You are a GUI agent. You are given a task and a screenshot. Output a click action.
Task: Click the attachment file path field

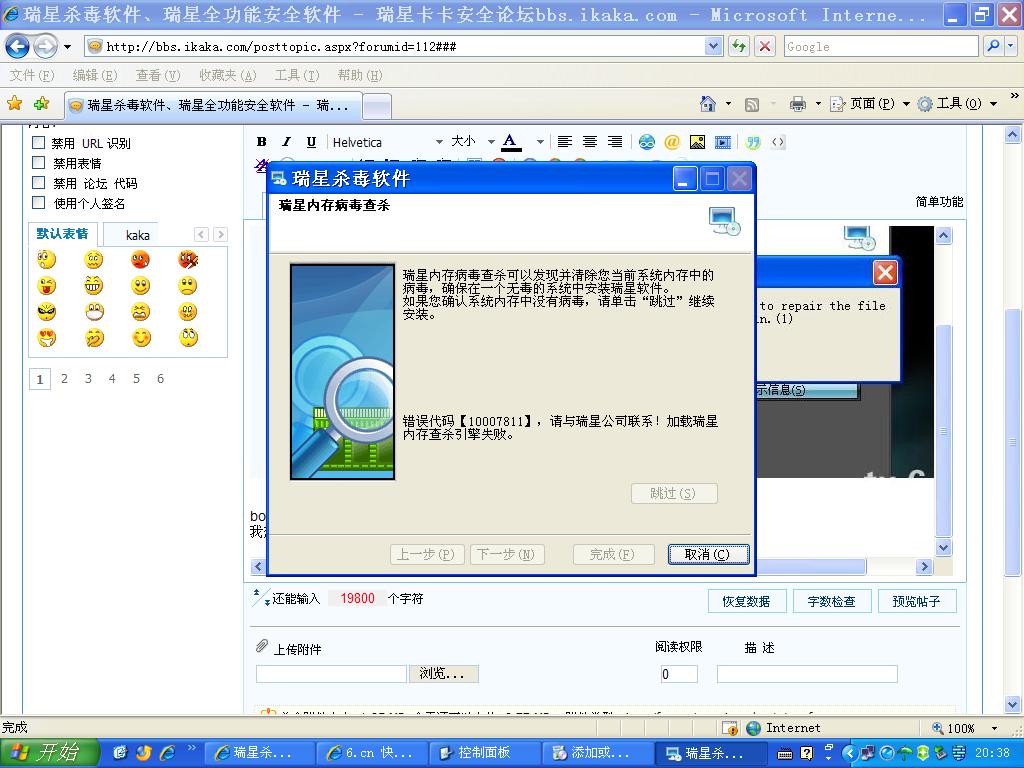tap(331, 674)
